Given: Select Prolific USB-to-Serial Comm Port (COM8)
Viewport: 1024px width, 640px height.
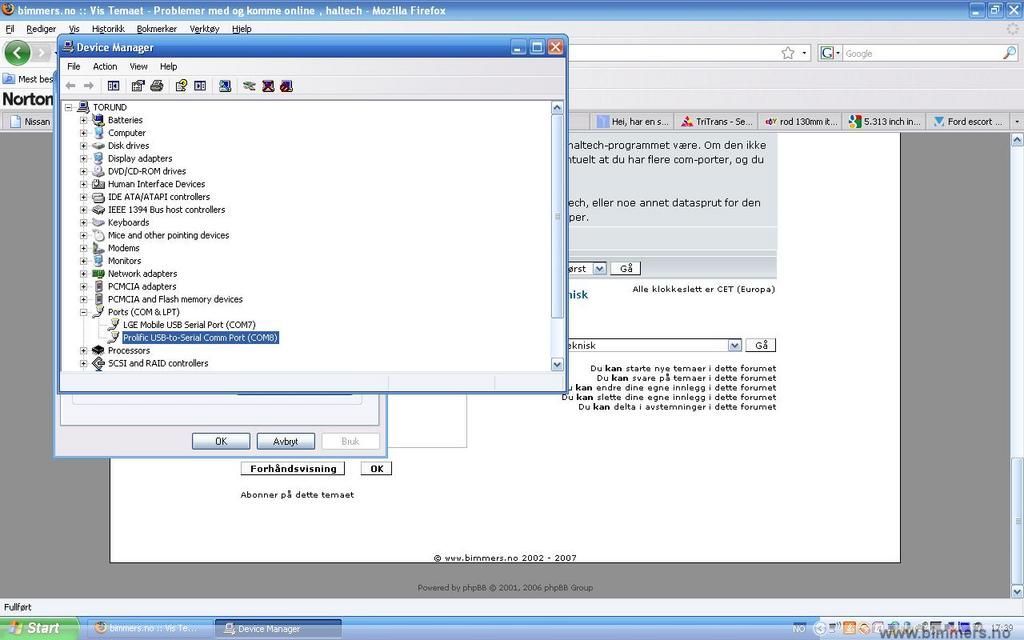Looking at the screenshot, I should pyautogui.click(x=200, y=338).
